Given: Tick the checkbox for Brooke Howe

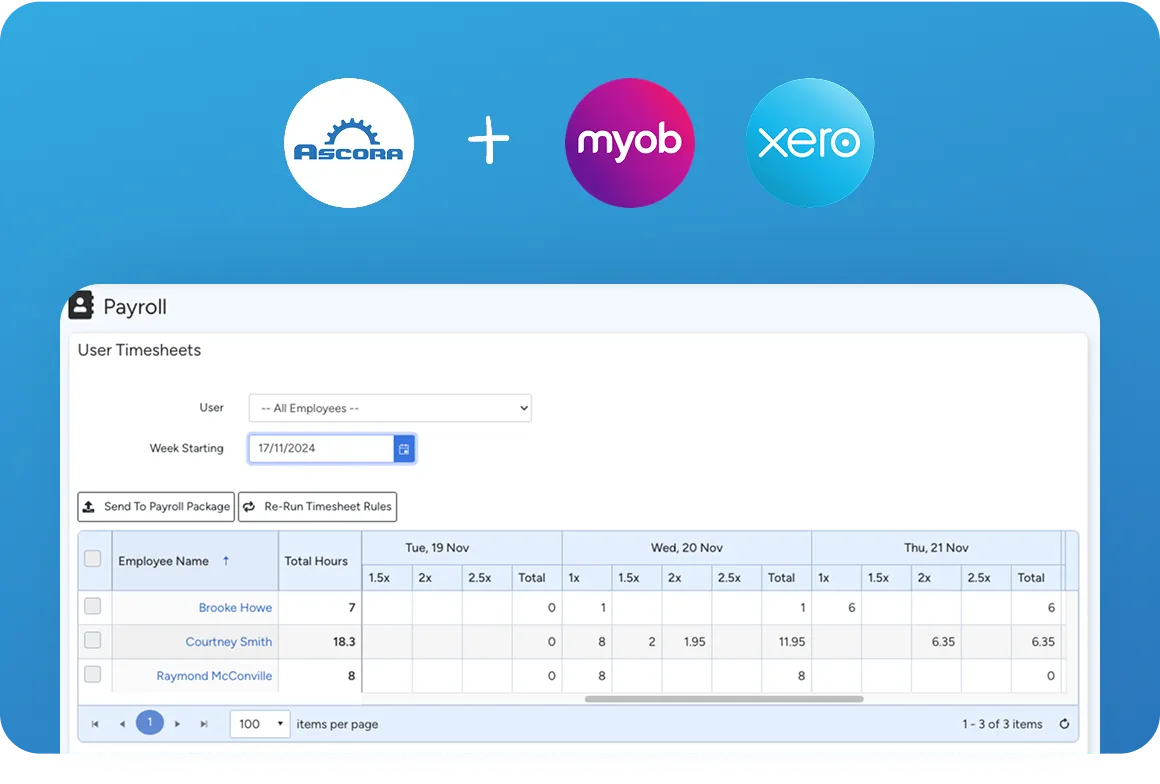Looking at the screenshot, I should pos(92,606).
